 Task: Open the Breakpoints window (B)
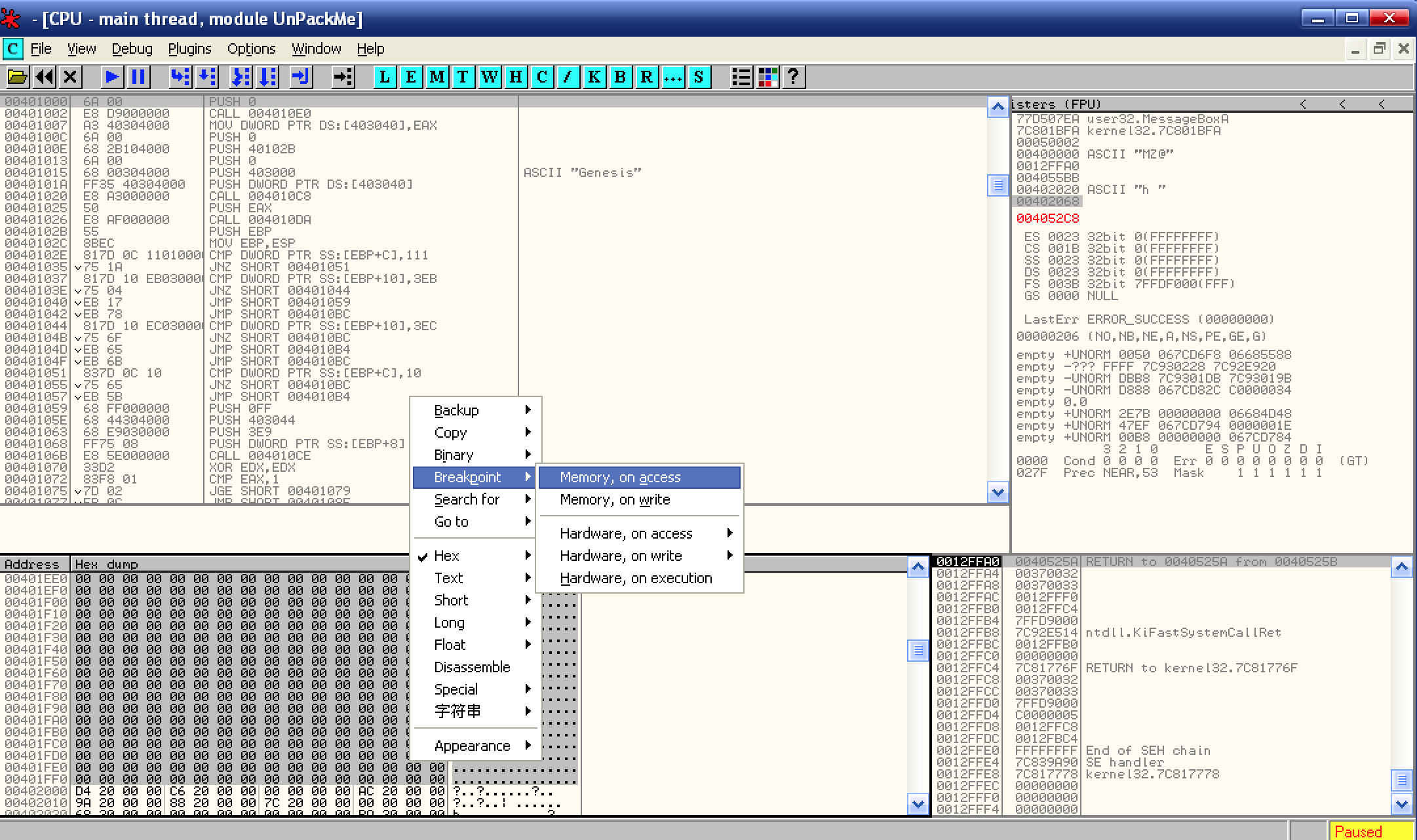tap(620, 77)
